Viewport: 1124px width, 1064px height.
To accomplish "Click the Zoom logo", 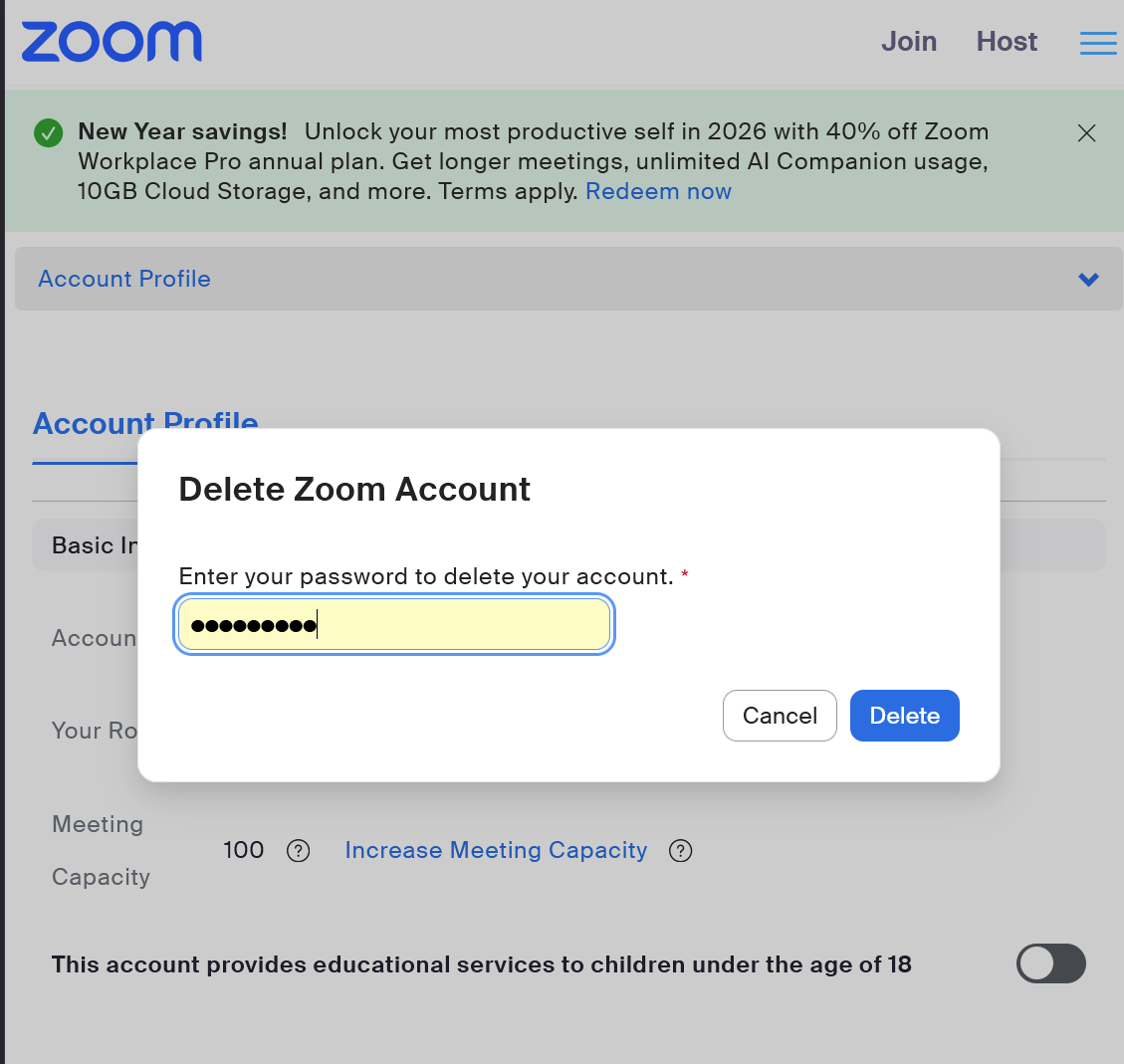I will point(112,42).
